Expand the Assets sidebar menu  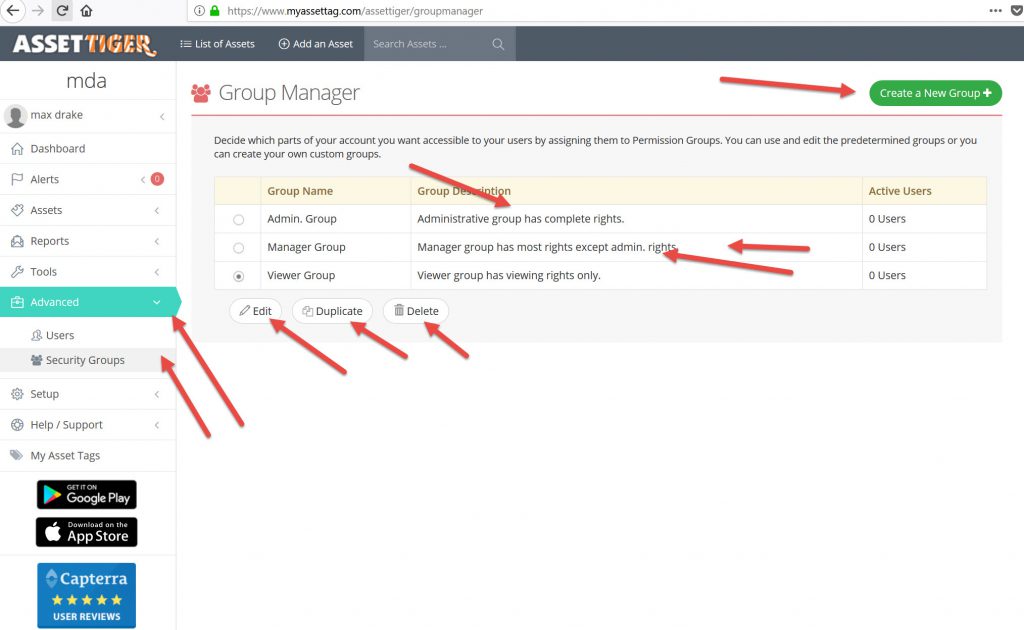[x=46, y=211]
